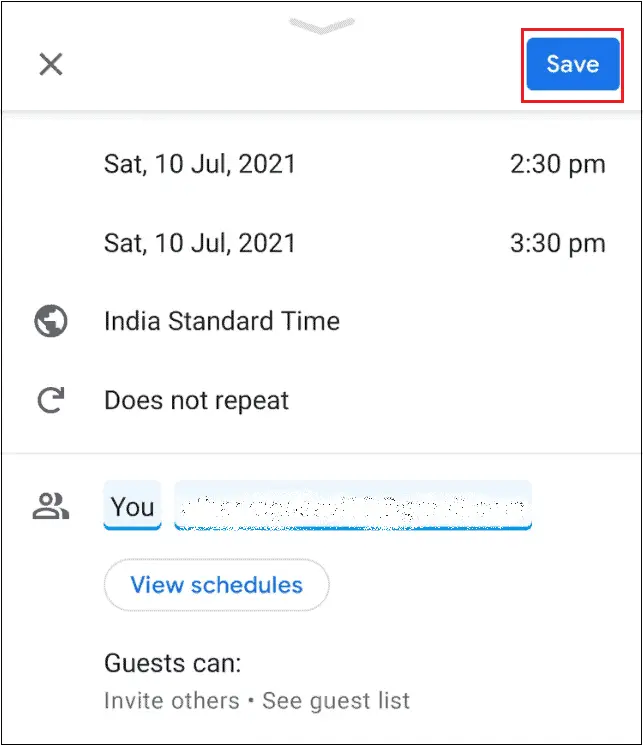Image resolution: width=643 pixels, height=745 pixels.
Task: Click the blank header area between X and Save
Action: pyautogui.click(x=290, y=66)
